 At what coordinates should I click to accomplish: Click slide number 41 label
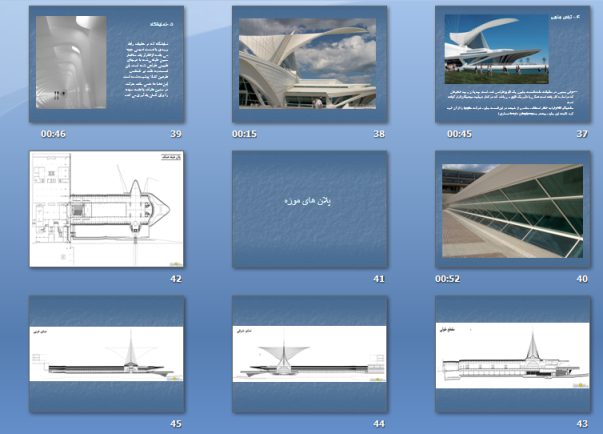[379, 279]
